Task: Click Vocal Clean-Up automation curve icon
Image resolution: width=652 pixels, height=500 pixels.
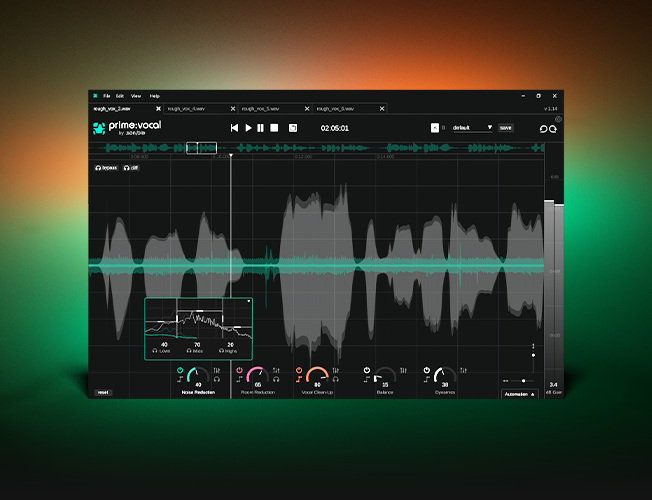Action: pyautogui.click(x=299, y=379)
